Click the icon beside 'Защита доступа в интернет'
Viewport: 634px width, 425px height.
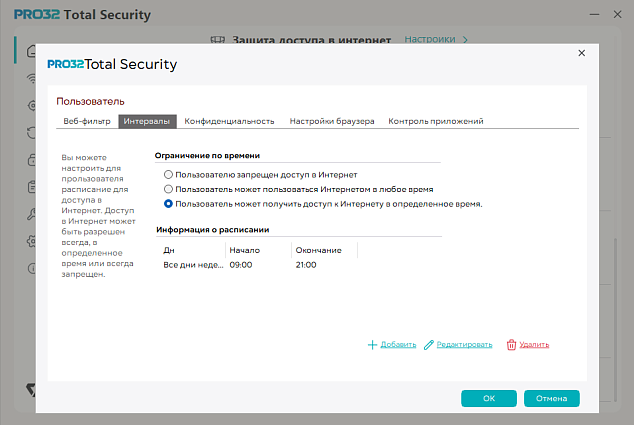tap(218, 40)
